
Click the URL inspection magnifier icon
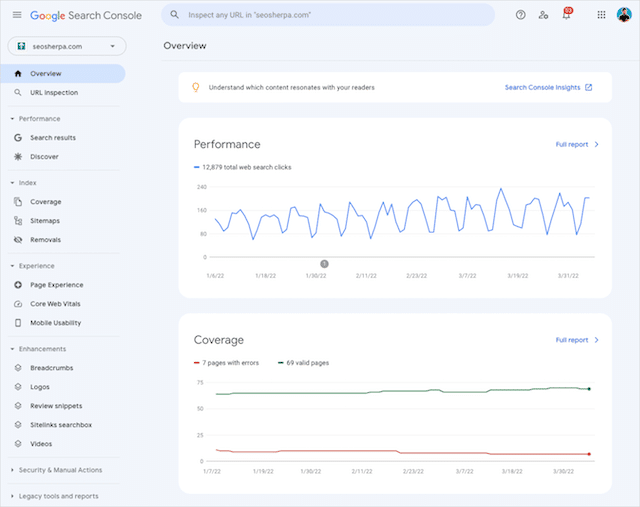(18, 93)
